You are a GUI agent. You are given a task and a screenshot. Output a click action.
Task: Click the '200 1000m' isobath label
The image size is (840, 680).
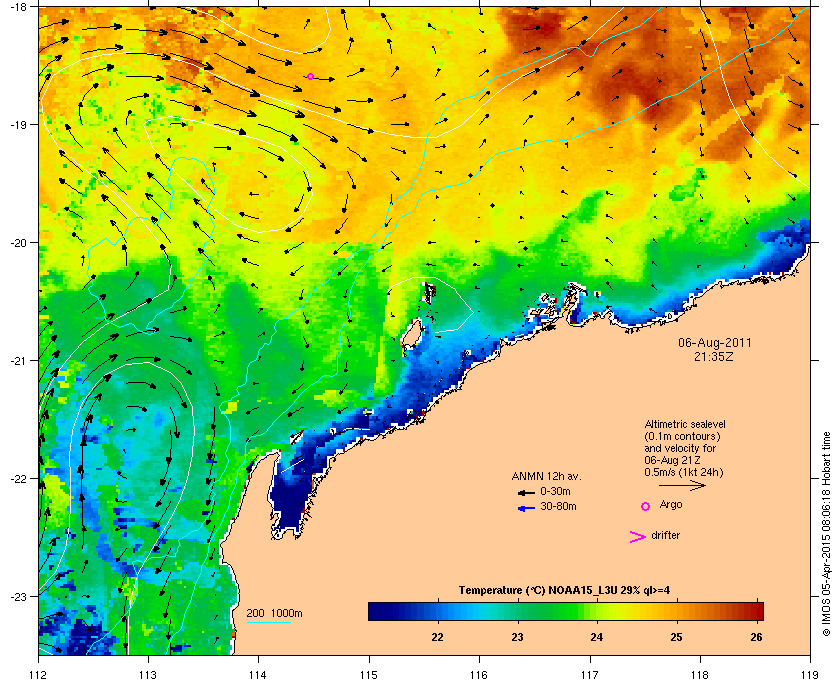coord(274,614)
